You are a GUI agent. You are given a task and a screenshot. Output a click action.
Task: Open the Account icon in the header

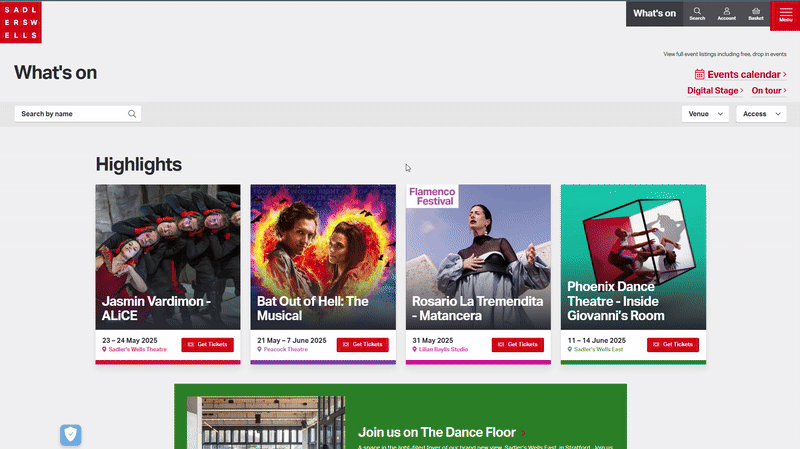coord(727,14)
